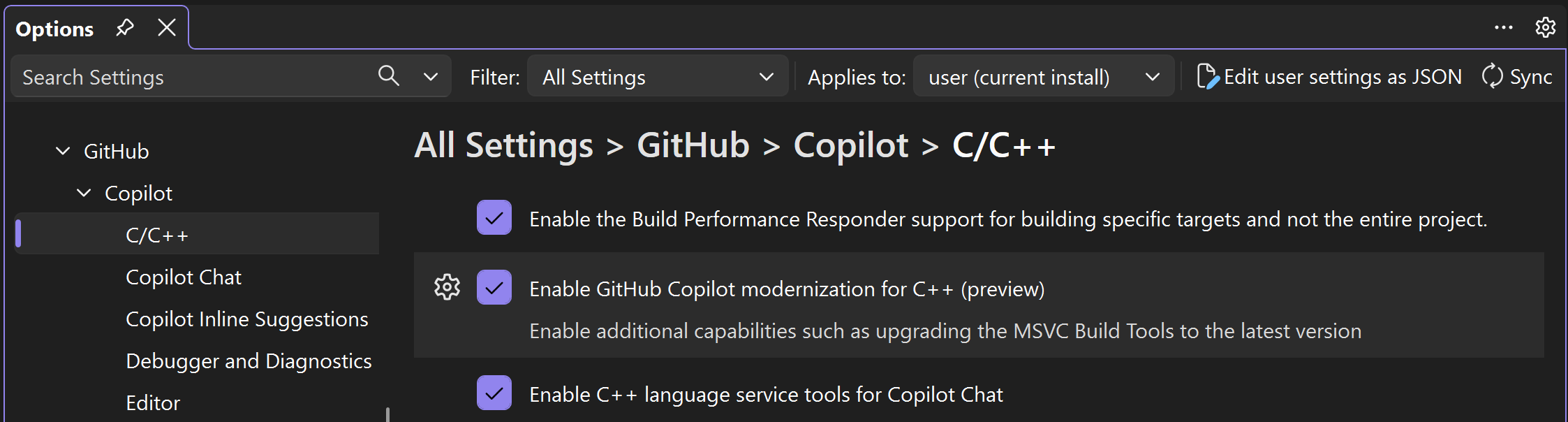Screen dimensions: 1568x422
Task: Disable the Build Performance Responder support
Action: point(494,218)
